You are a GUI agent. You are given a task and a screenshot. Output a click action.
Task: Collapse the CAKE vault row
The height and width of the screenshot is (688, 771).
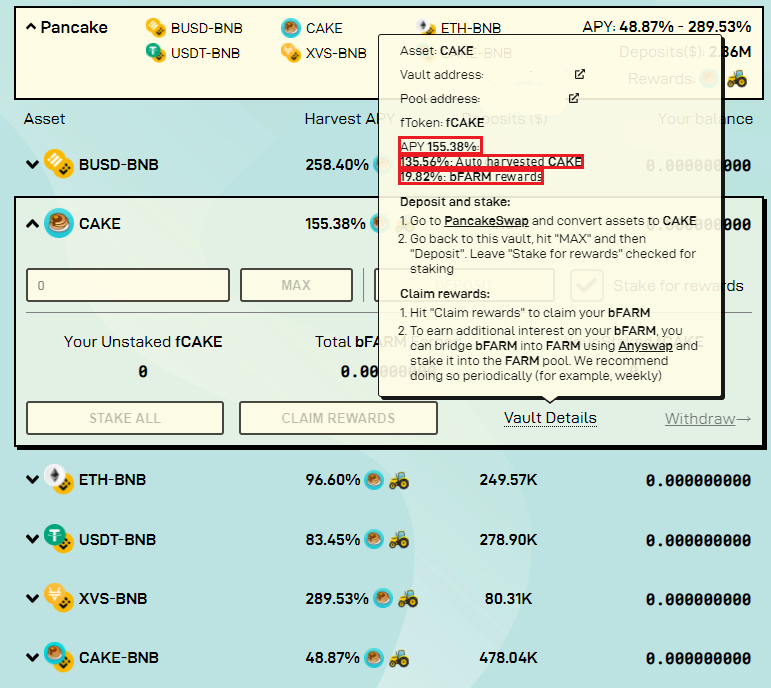pyautogui.click(x=32, y=224)
